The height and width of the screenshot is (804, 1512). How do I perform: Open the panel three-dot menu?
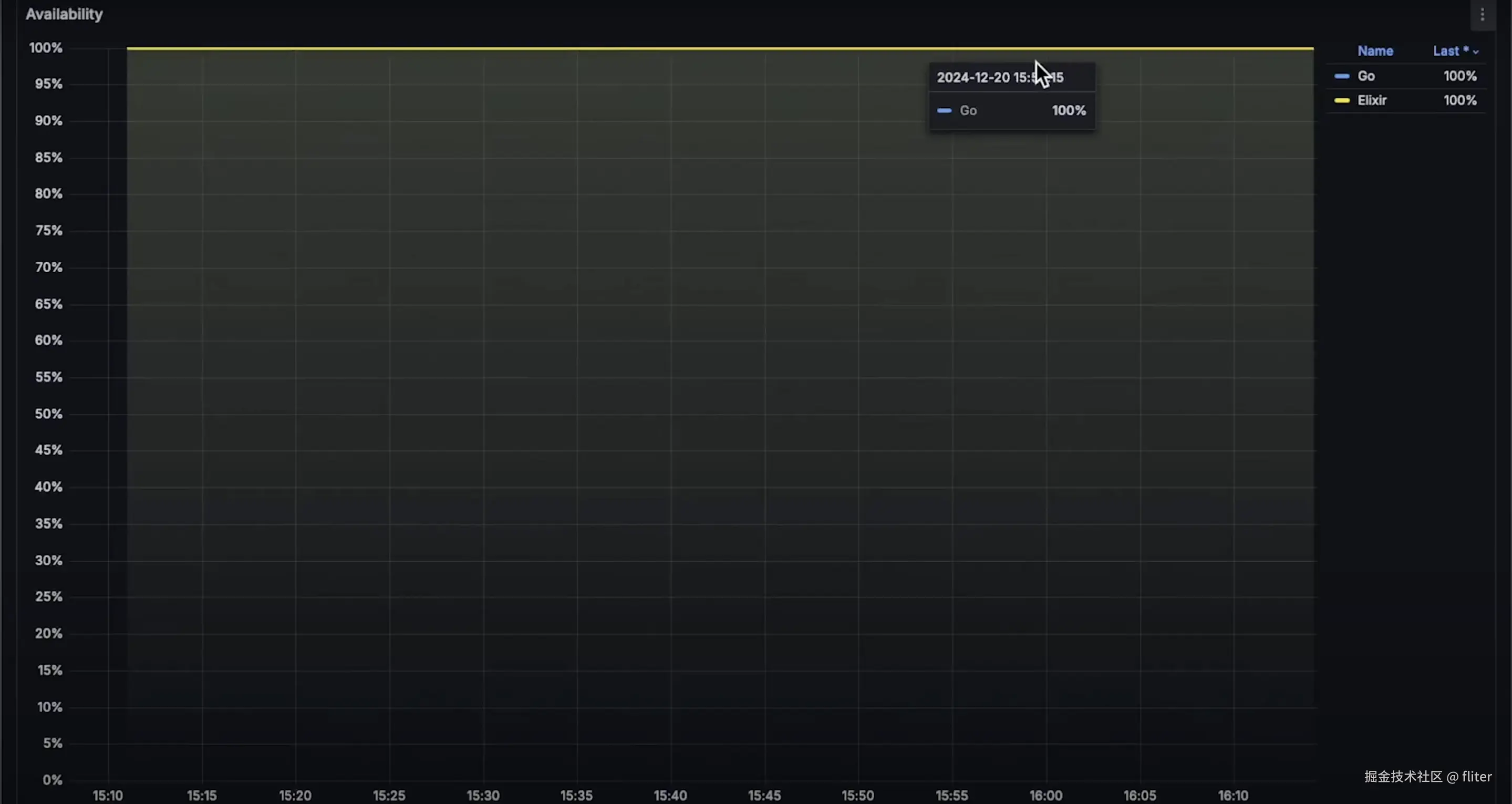(1482, 15)
